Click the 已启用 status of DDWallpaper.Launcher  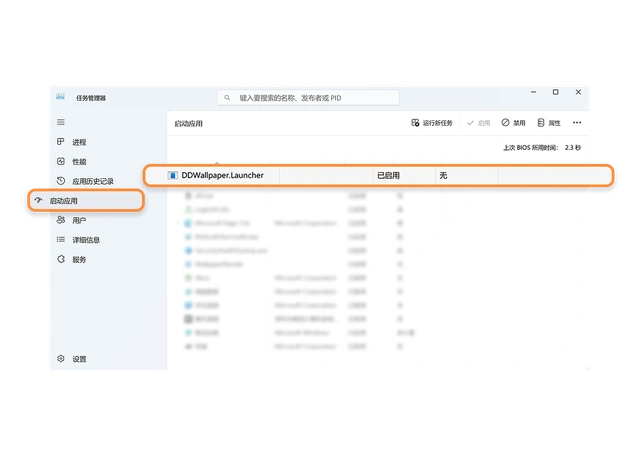point(388,175)
